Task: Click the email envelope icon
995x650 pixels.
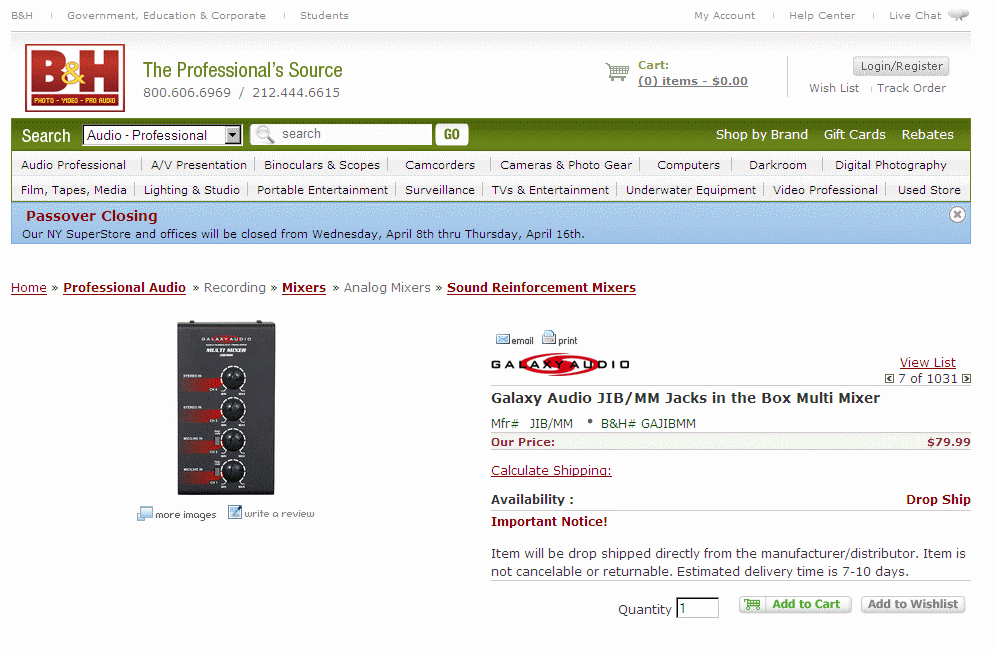Action: (x=503, y=339)
